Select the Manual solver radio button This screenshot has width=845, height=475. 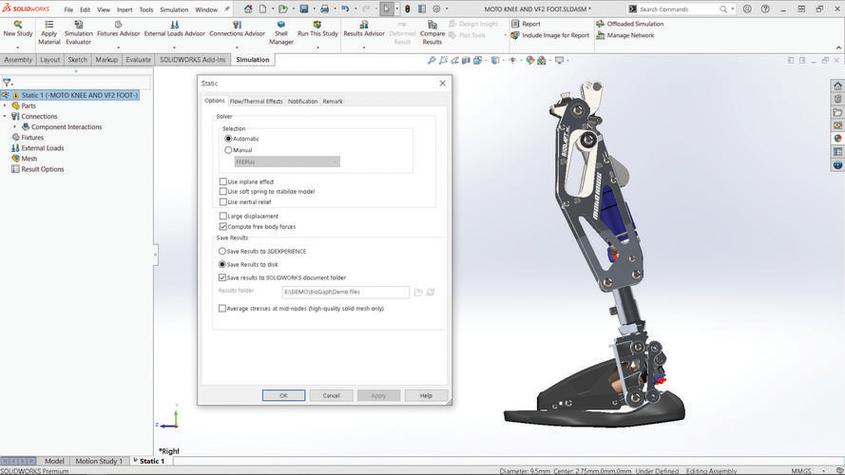228,150
